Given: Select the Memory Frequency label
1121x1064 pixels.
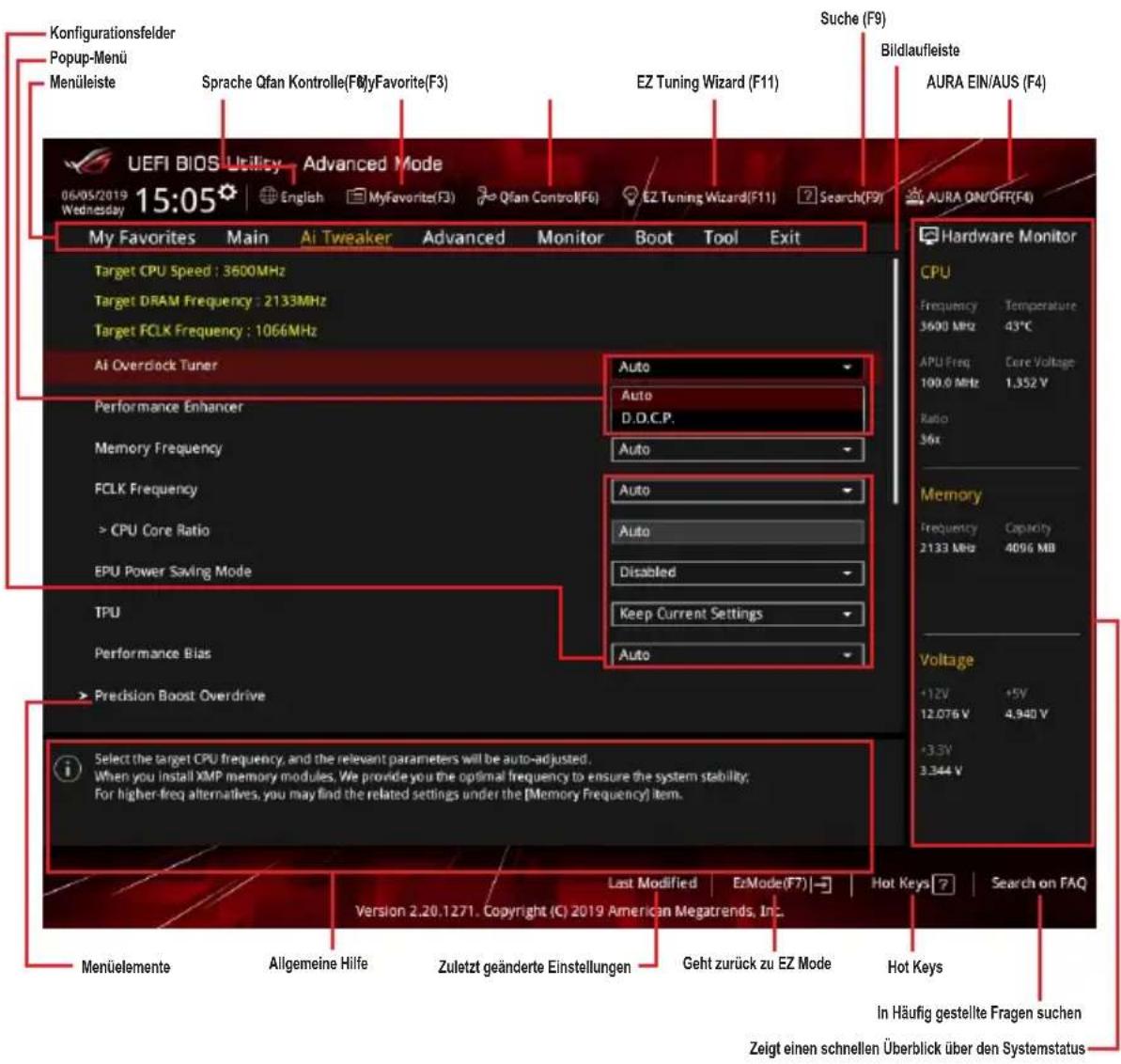Looking at the screenshot, I should pos(158,448).
